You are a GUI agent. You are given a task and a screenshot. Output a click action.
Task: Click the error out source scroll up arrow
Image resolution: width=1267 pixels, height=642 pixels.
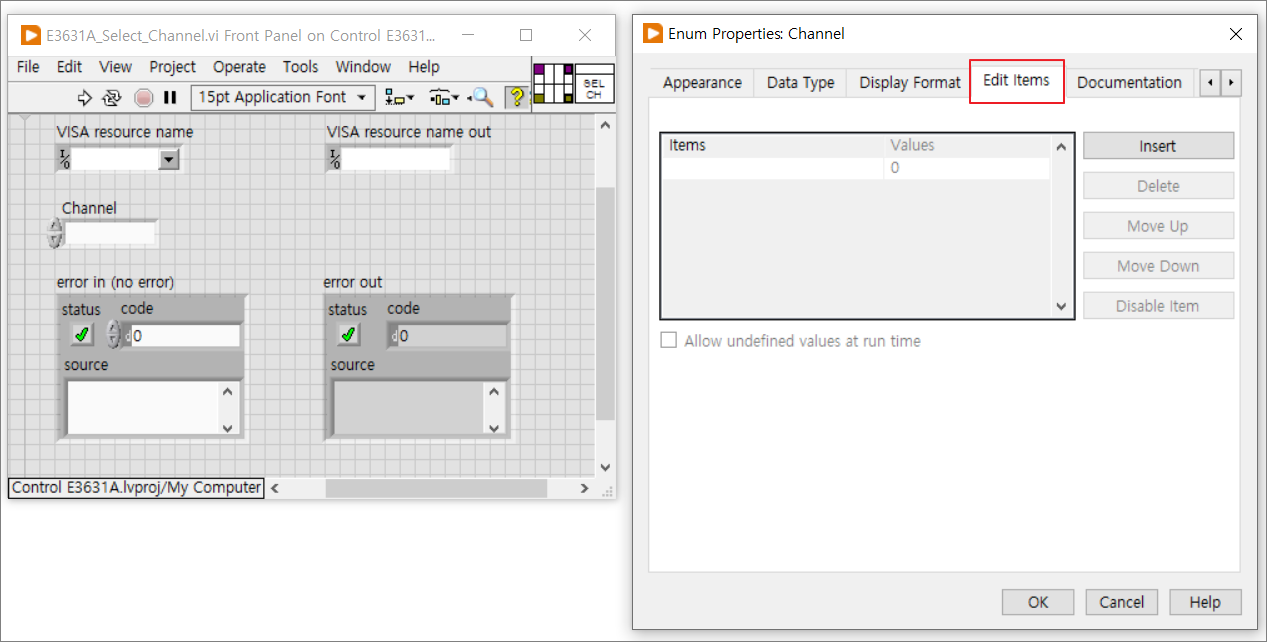pos(494,392)
